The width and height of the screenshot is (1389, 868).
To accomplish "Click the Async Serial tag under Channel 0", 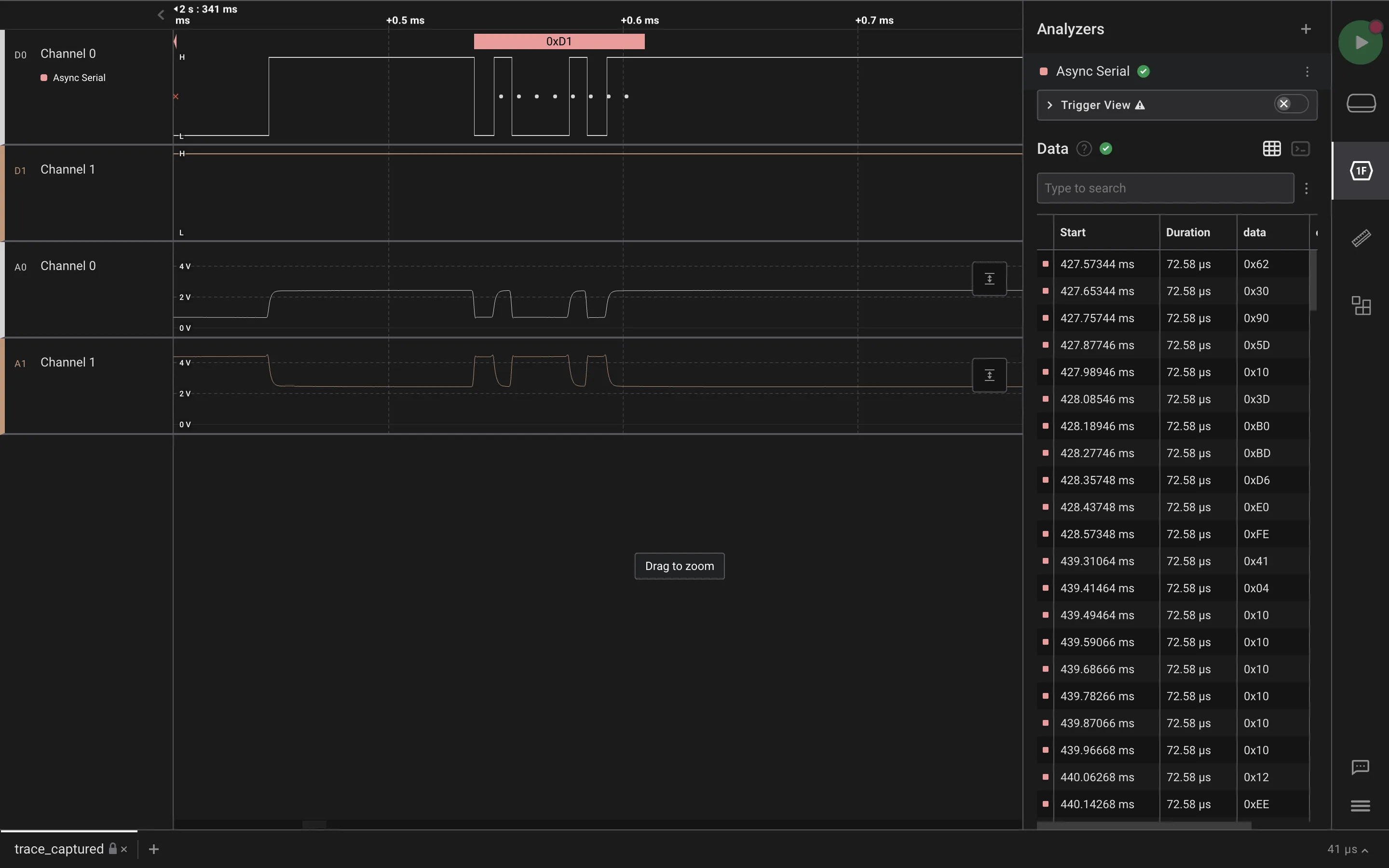I will pyautogui.click(x=73, y=78).
